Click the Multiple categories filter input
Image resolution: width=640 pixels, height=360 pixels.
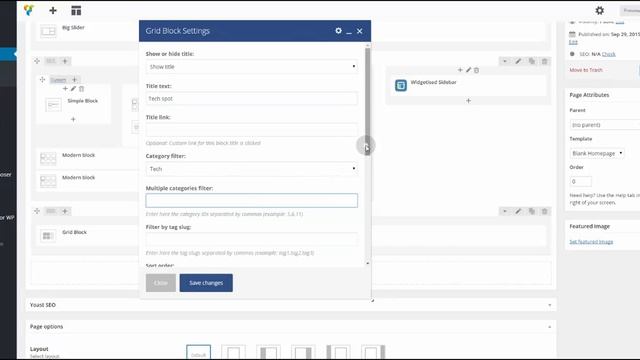tap(251, 200)
